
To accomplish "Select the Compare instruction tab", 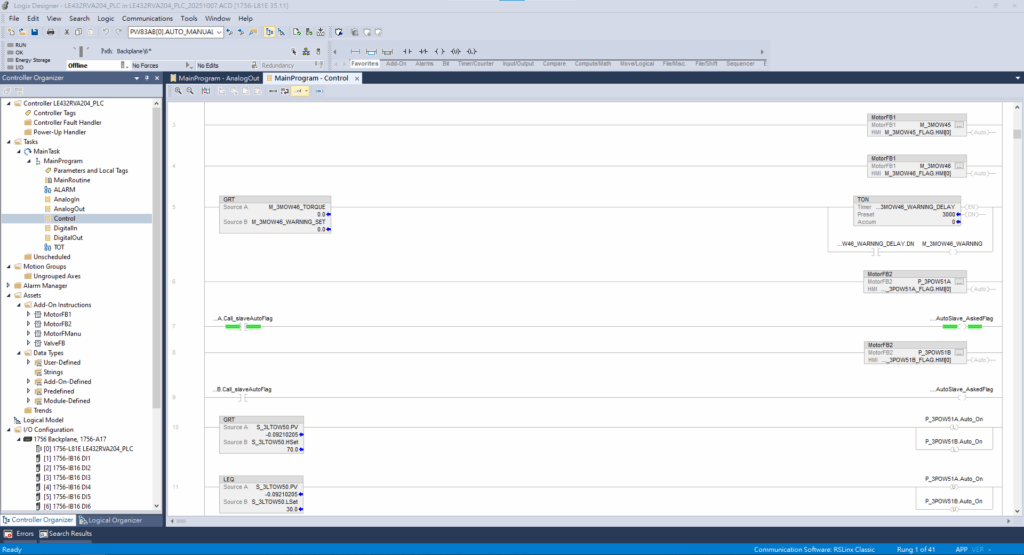I will [x=554, y=63].
